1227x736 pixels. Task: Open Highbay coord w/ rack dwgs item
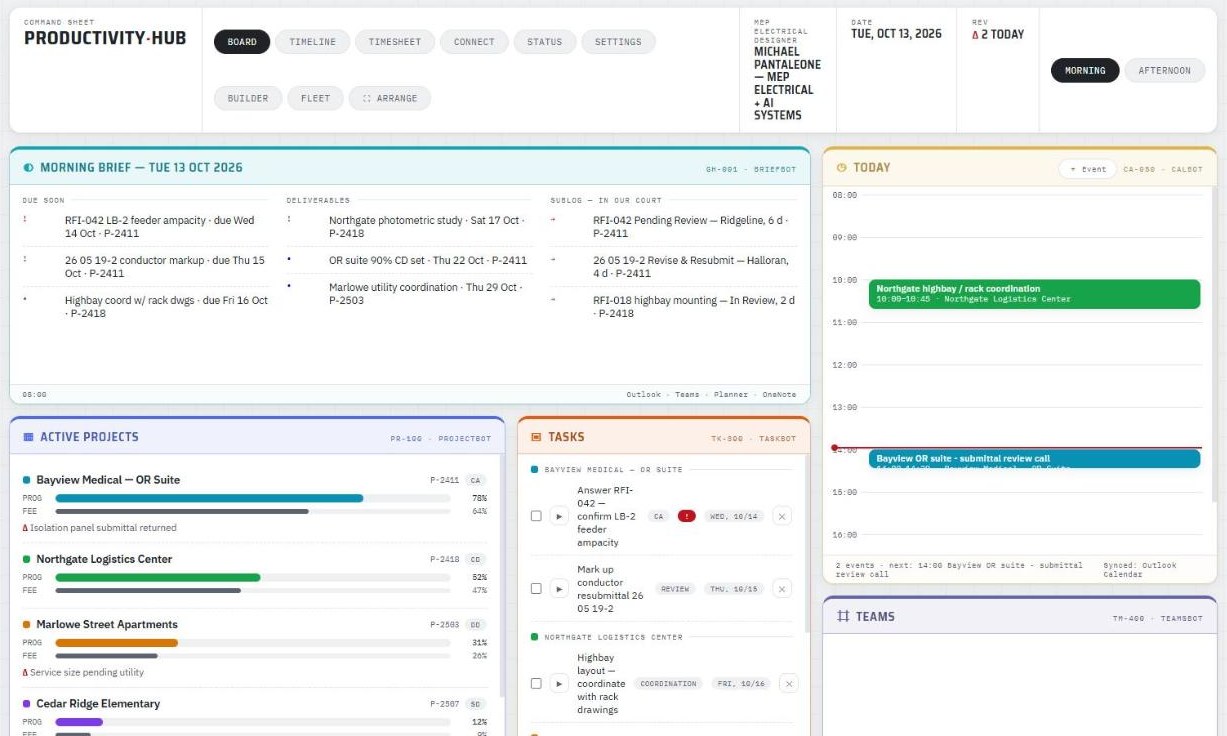(x=146, y=307)
